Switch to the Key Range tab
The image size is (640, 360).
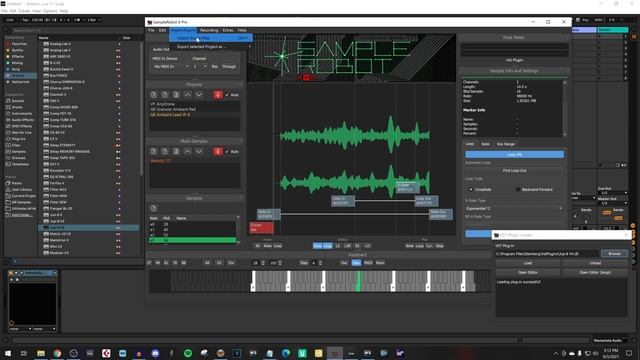click(x=506, y=144)
